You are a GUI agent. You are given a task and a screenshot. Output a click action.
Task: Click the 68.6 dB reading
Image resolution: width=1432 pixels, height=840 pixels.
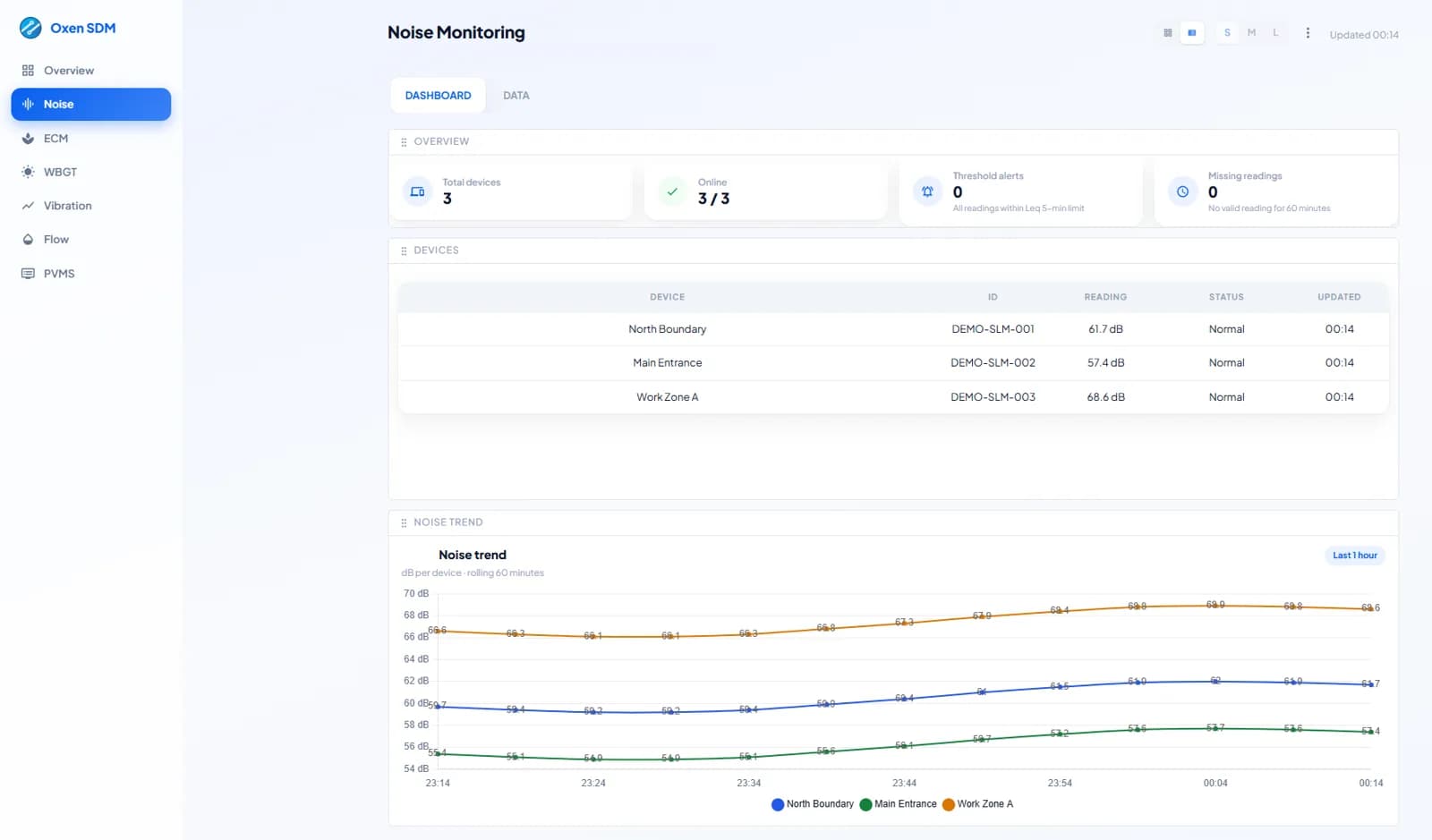point(1105,397)
